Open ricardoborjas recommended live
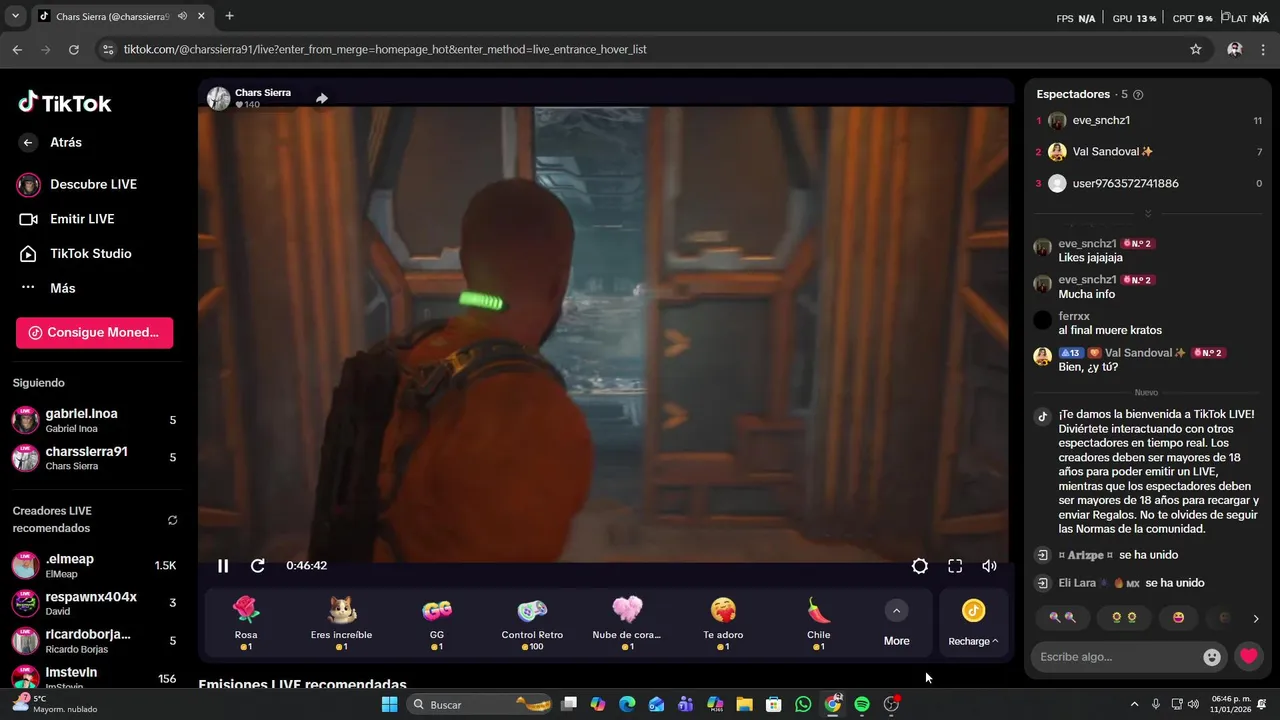This screenshot has height=720, width=1280. [x=95, y=641]
